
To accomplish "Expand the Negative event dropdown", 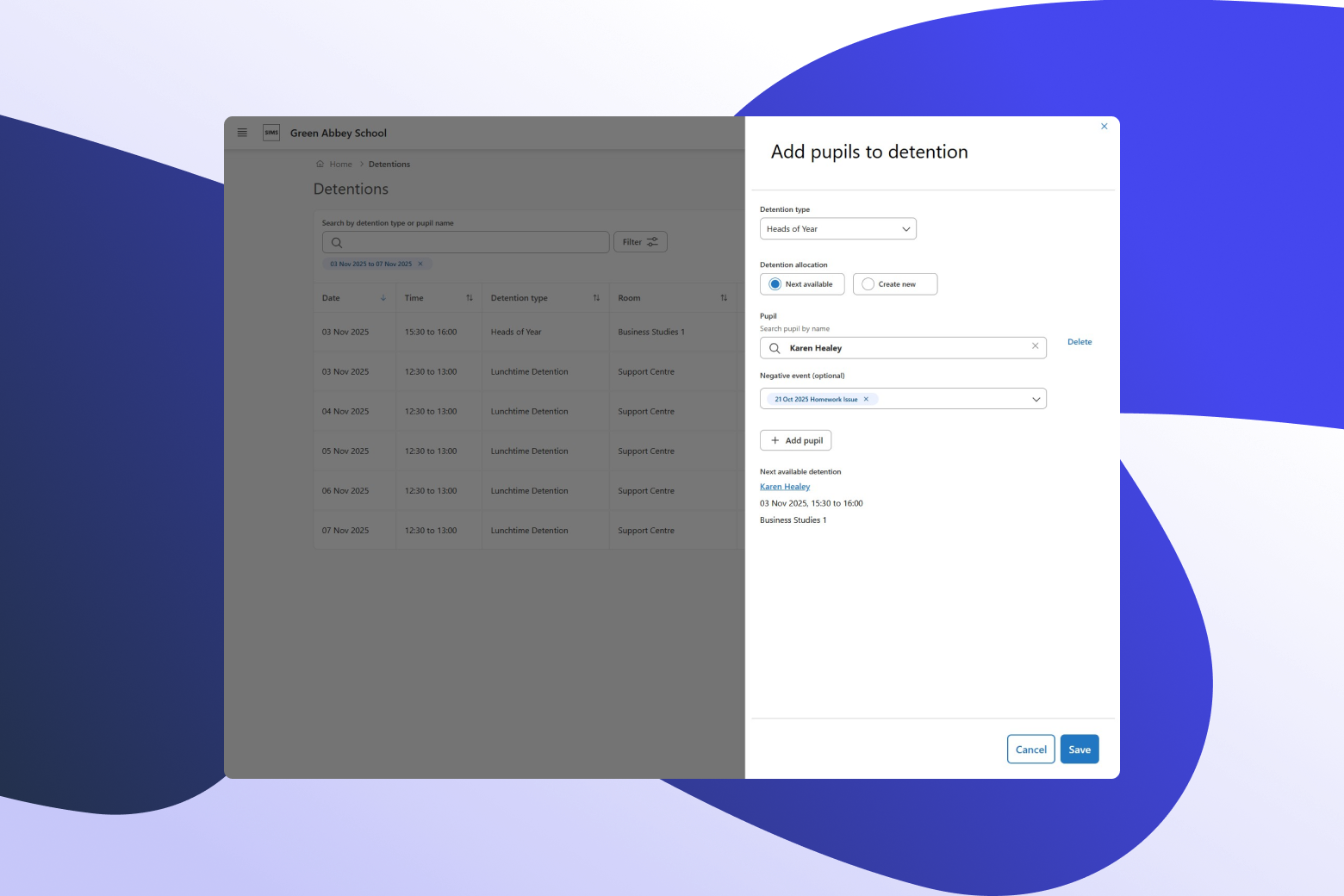I will coord(1036,399).
